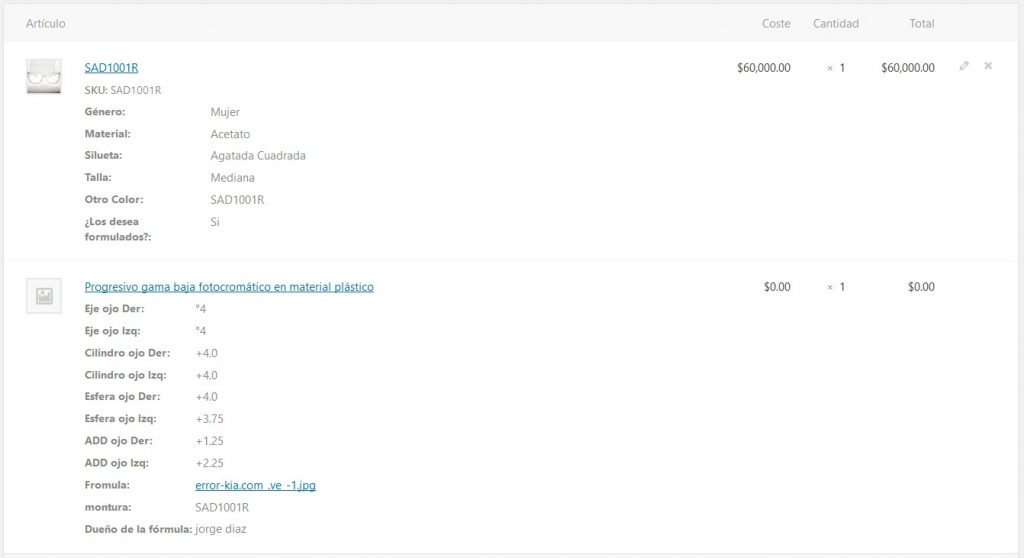The width and height of the screenshot is (1024, 558).
Task: Click the Cantidad column header
Action: [836, 23]
